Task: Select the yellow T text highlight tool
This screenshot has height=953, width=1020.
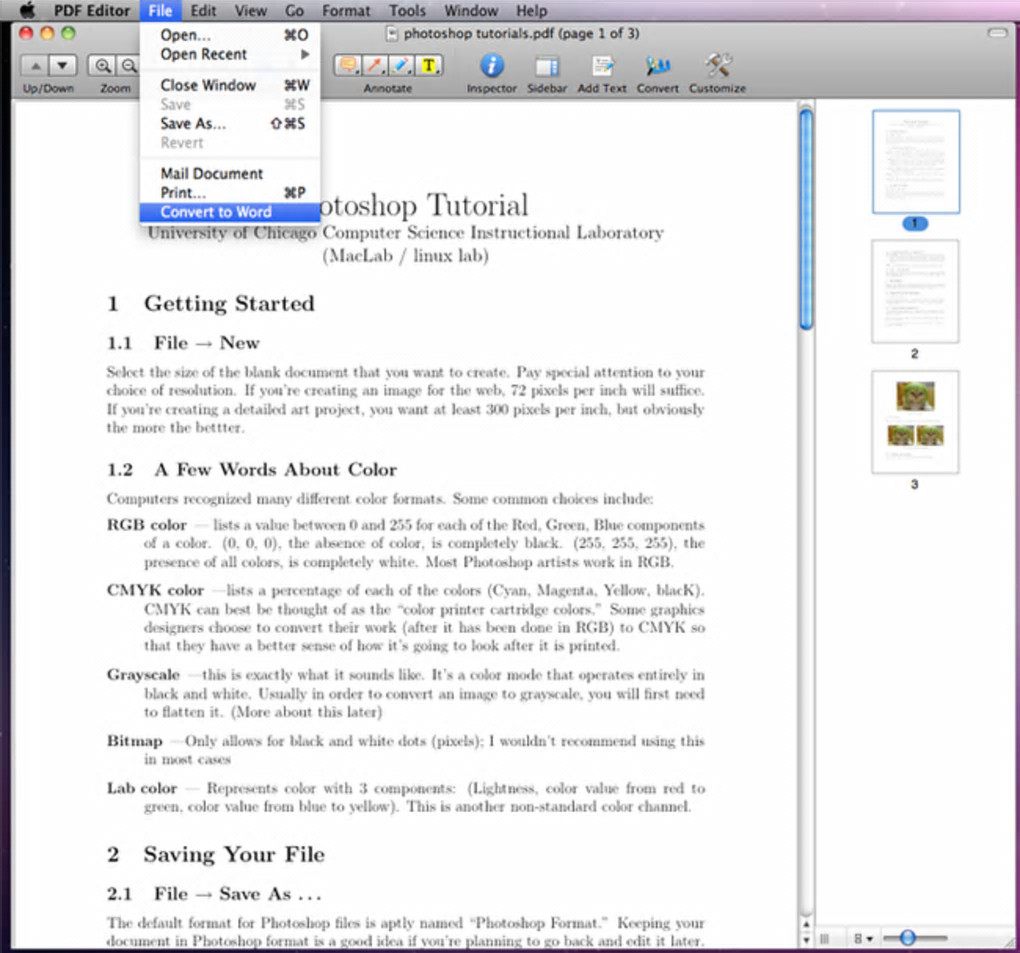Action: 429,65
